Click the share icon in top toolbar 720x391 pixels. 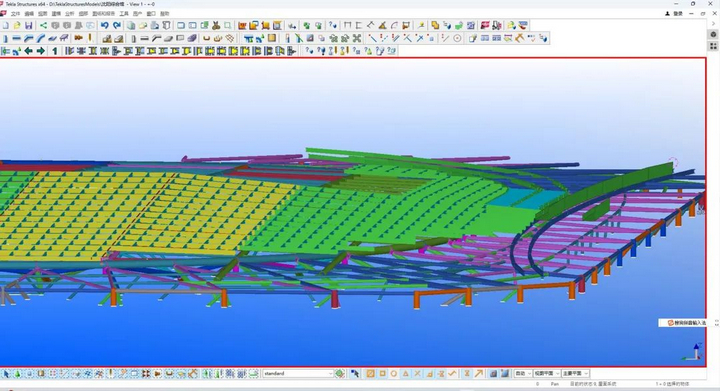[43, 25]
